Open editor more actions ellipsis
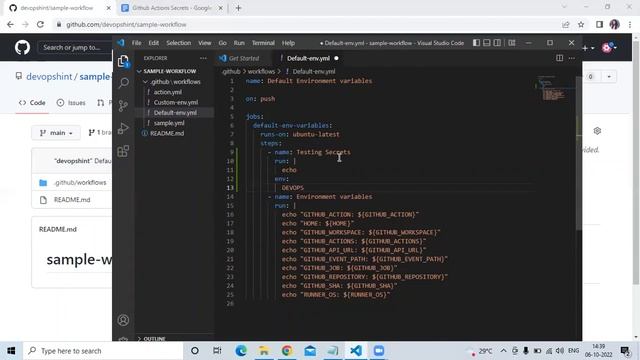The height and width of the screenshot is (360, 640). (572, 58)
